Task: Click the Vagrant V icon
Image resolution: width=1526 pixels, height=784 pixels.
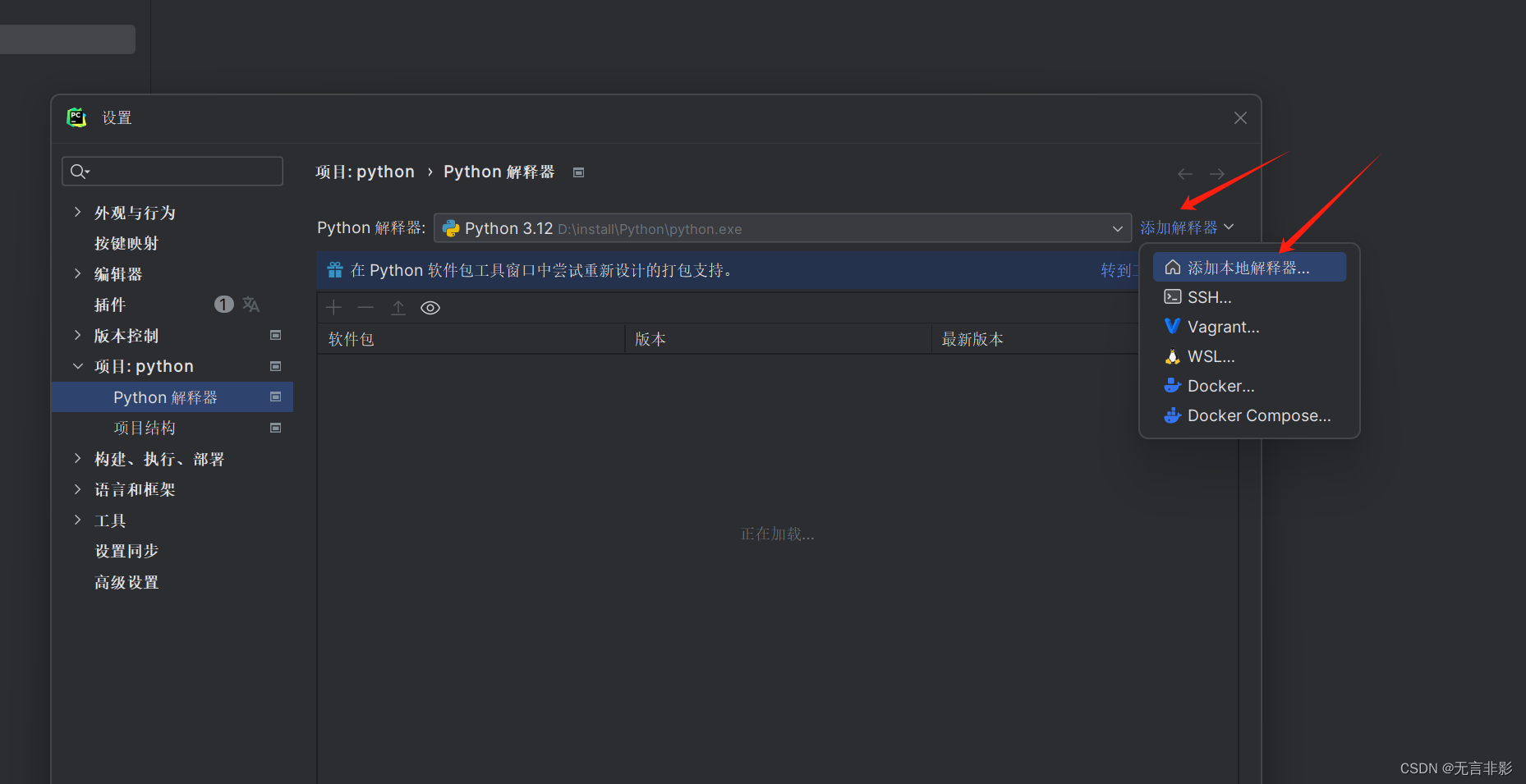Action: [x=1173, y=327]
